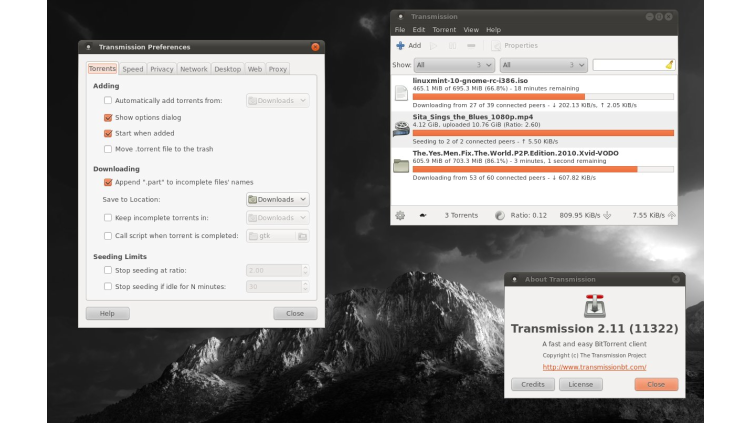Image resolution: width=752 pixels, height=423 pixels.
Task: Open License in About Transmission
Action: pyautogui.click(x=581, y=384)
